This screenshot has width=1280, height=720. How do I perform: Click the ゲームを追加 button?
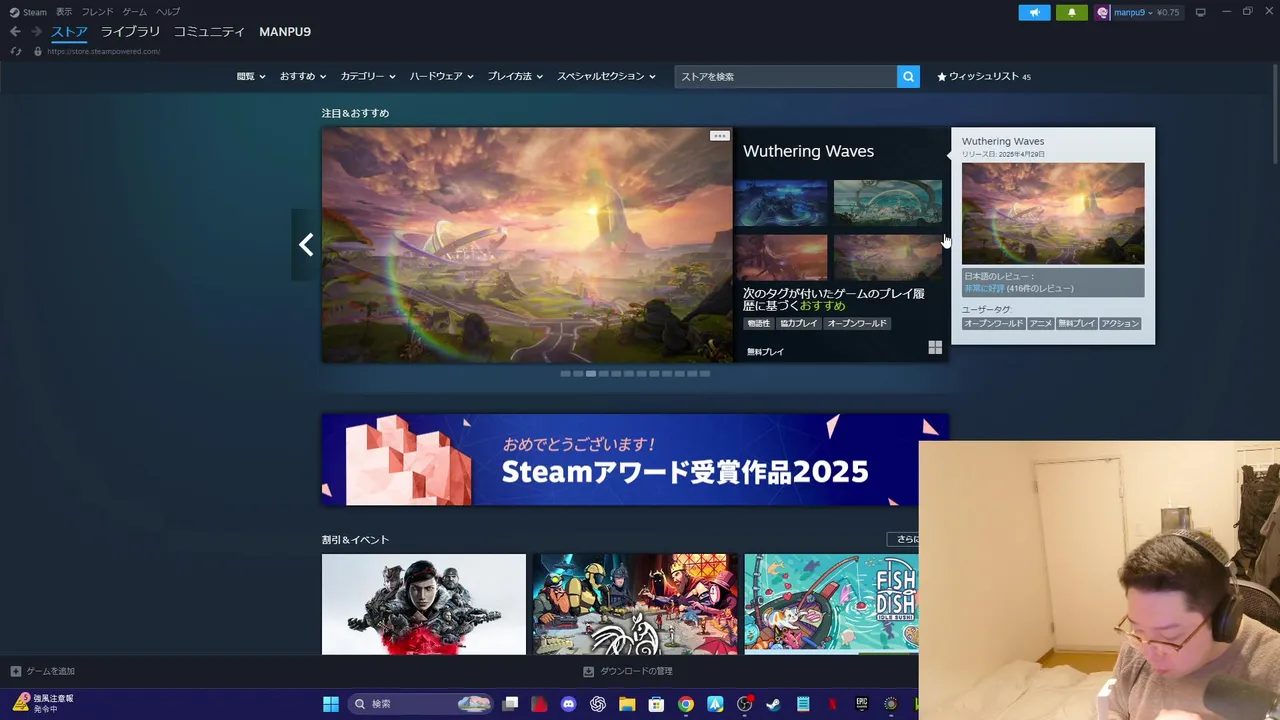pos(42,671)
